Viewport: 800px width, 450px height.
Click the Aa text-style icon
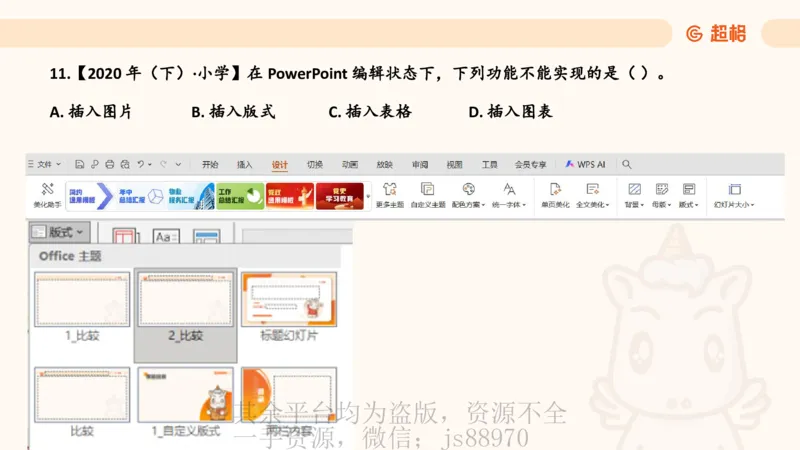coord(166,236)
